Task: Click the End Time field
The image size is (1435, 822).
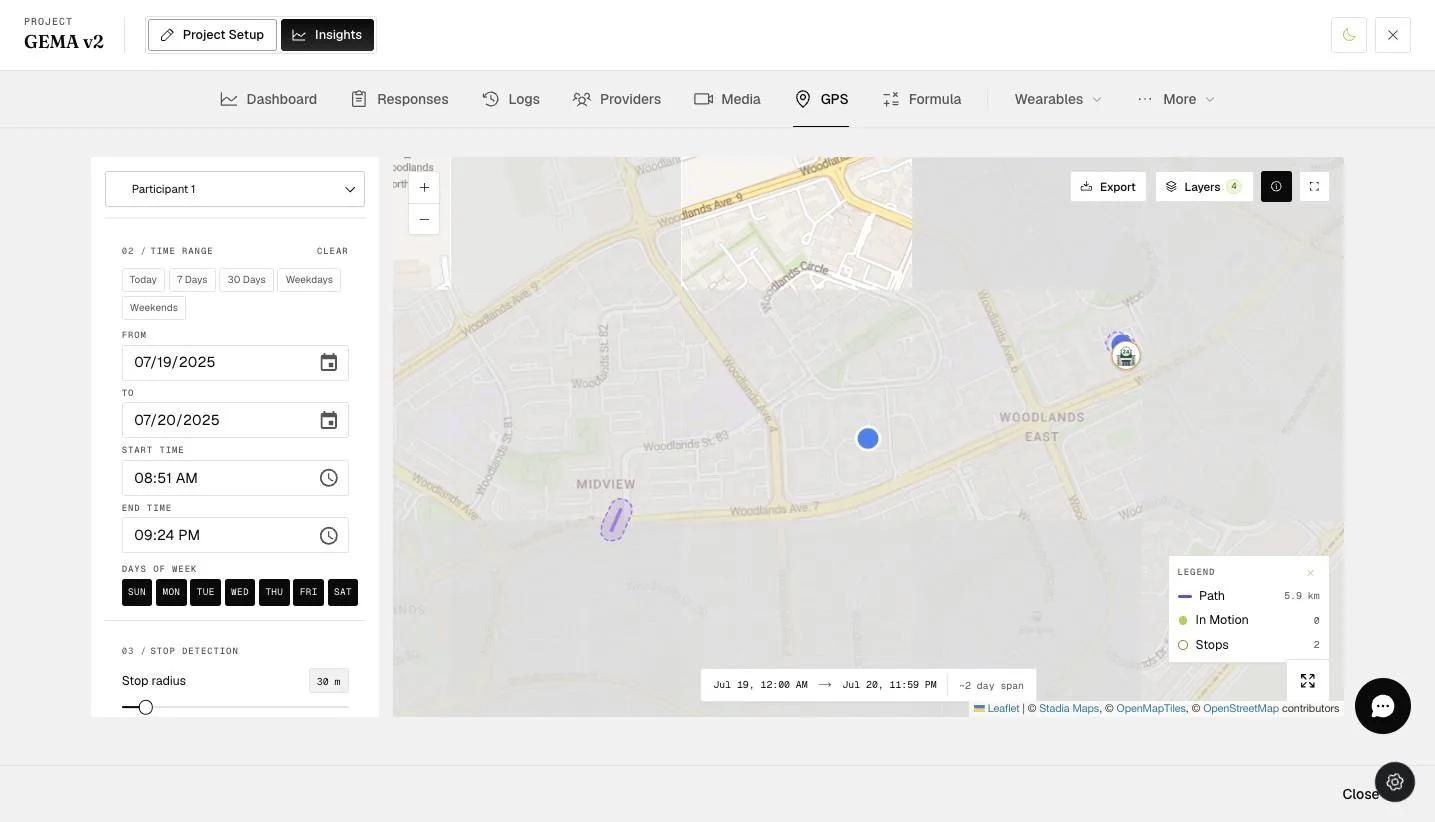Action: pos(235,536)
